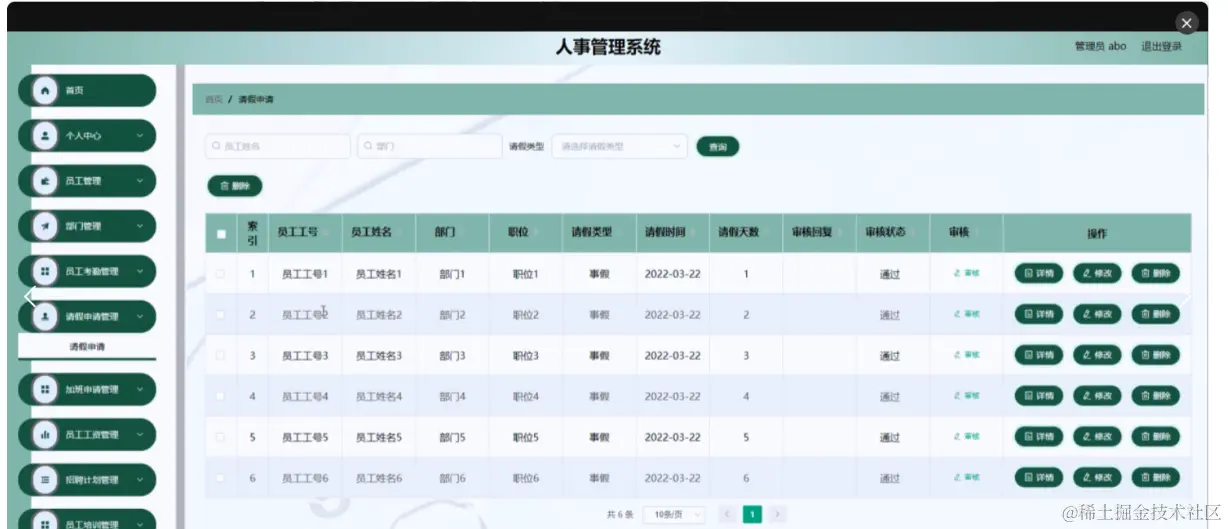Expand 员工考勤管理 menu via its chevron

pyautogui.click(x=139, y=271)
